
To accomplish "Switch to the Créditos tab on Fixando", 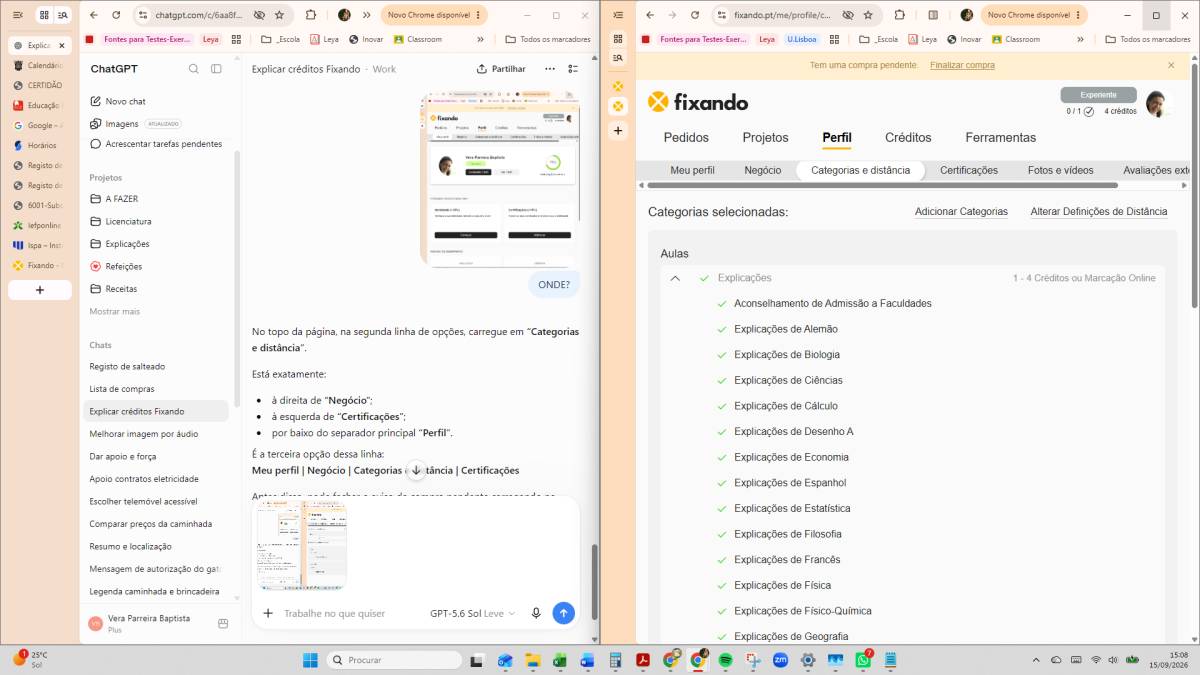I will coord(908,138).
